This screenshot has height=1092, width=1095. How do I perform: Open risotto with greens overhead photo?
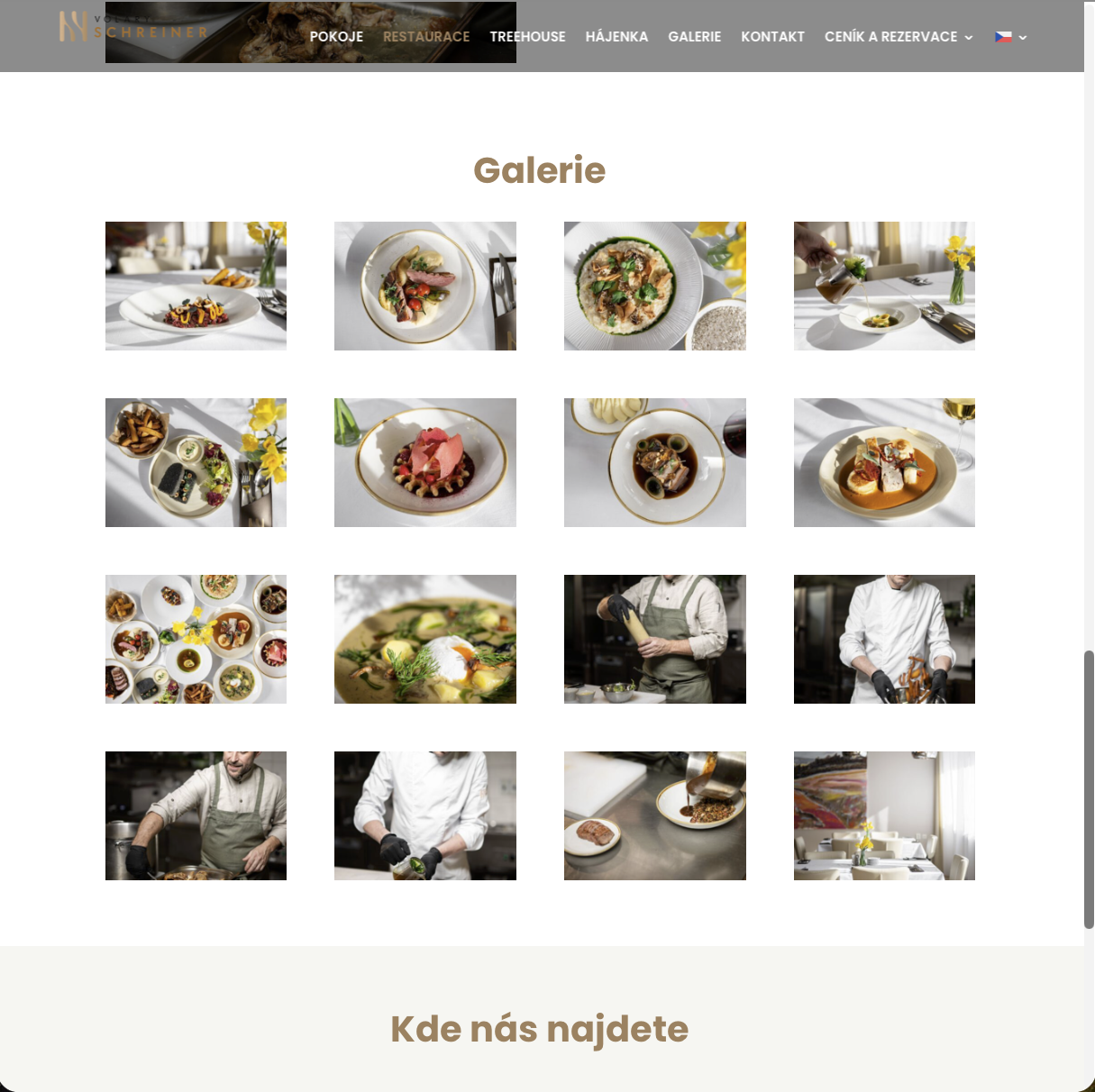coord(655,286)
